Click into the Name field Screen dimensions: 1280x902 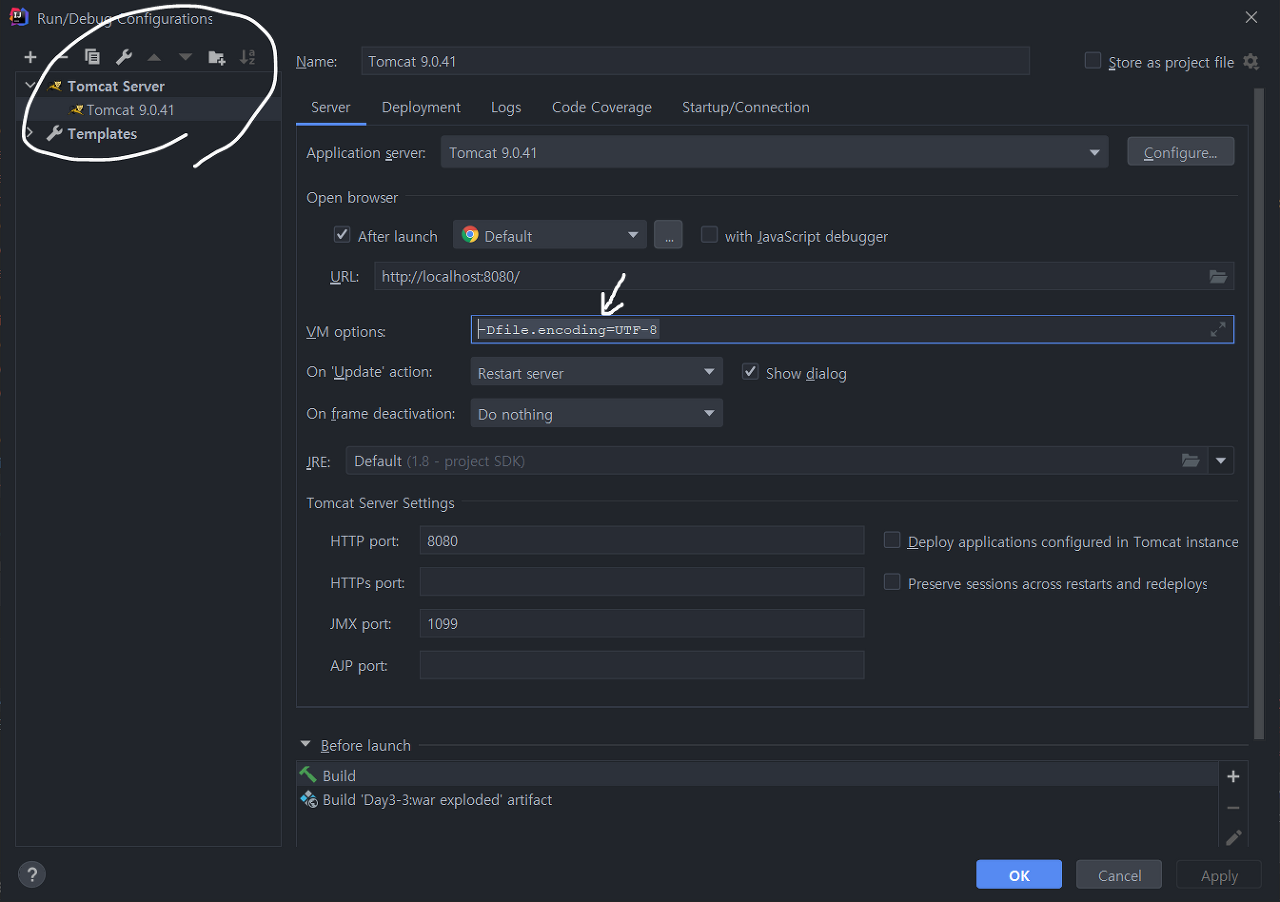694,61
